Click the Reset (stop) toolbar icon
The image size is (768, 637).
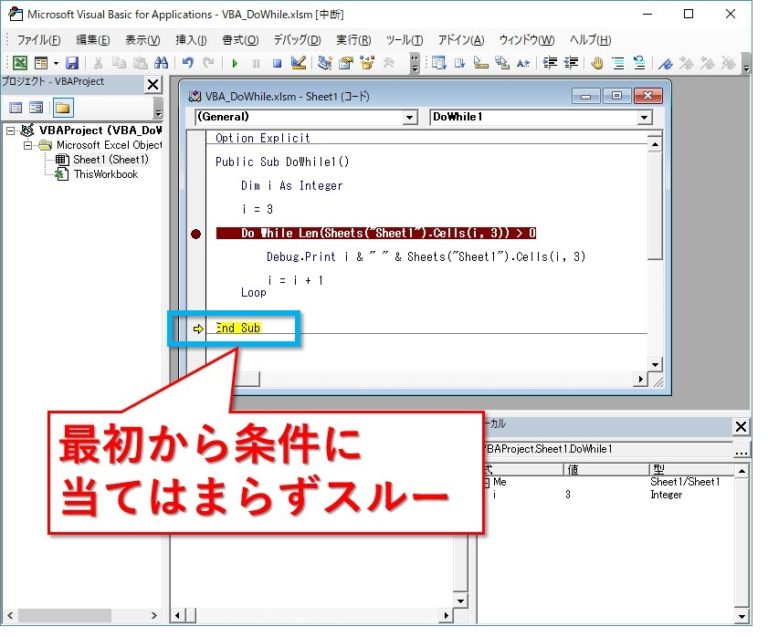coord(277,63)
